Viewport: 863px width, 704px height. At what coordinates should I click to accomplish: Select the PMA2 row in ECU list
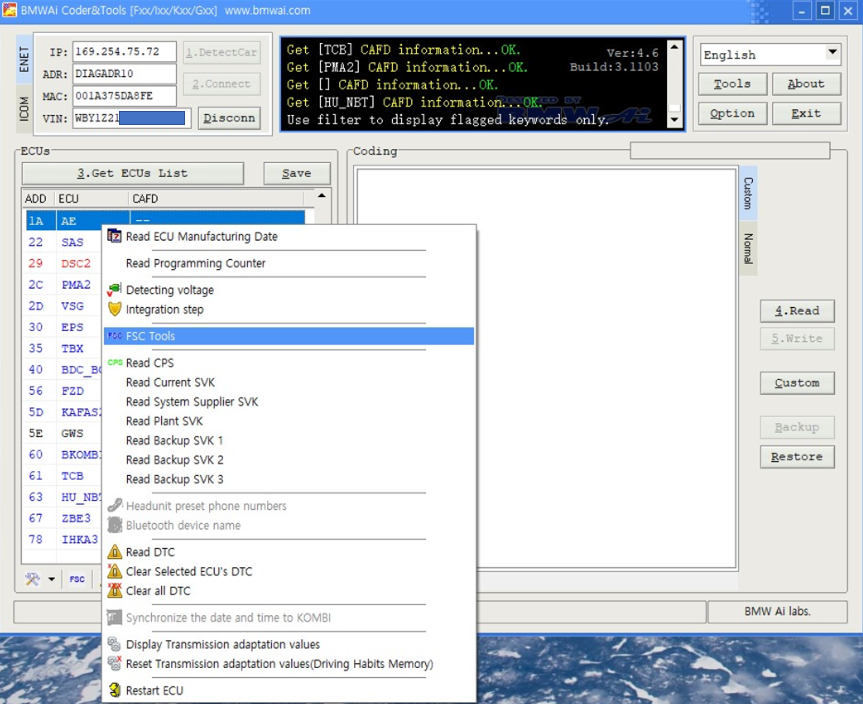pyautogui.click(x=63, y=285)
